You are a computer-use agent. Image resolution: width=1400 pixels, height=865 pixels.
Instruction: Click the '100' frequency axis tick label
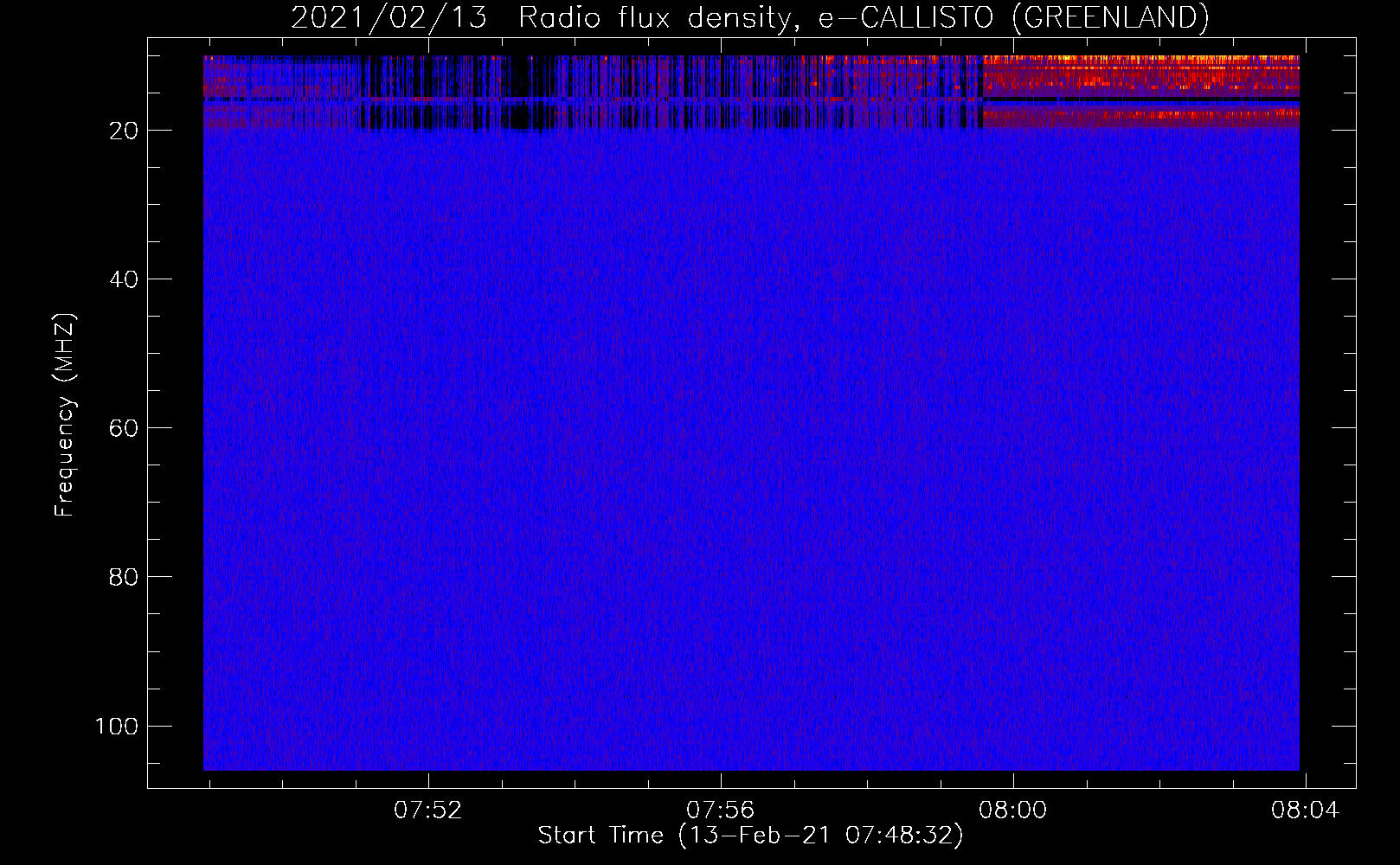click(117, 726)
